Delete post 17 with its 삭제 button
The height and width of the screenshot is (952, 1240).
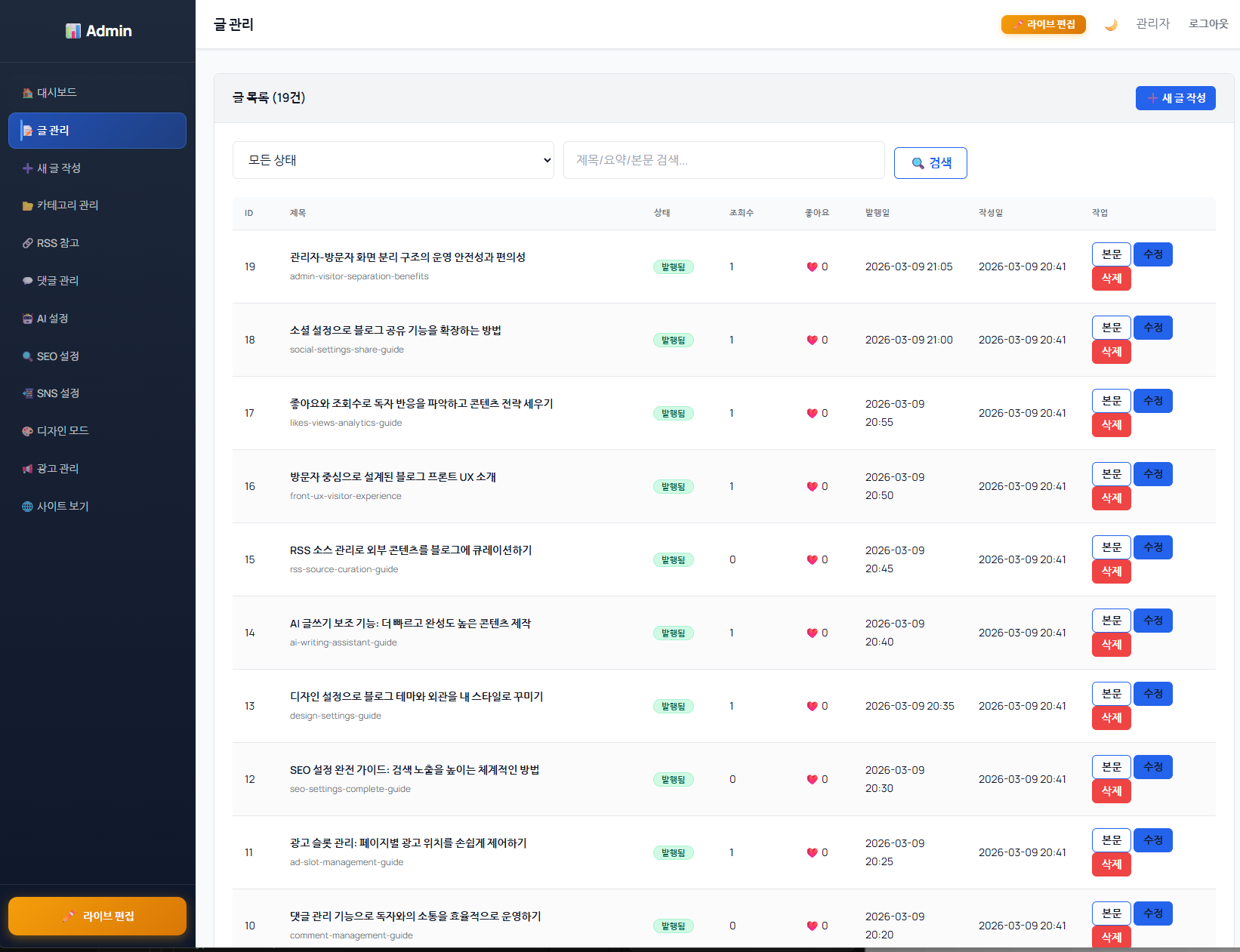click(x=1111, y=425)
